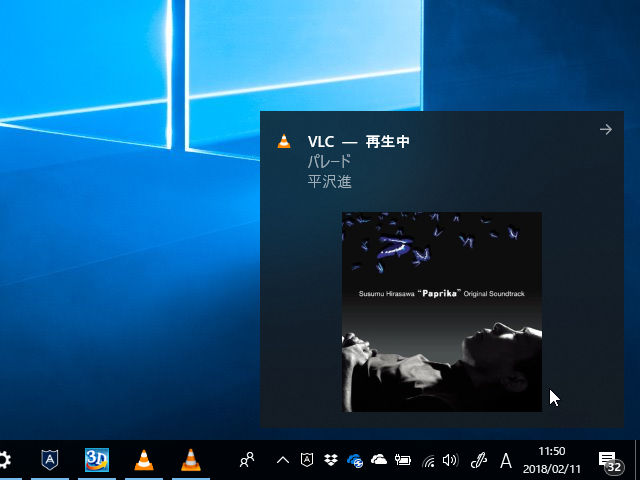Open the 3D app in taskbar
This screenshot has width=640, height=480.
(97, 460)
